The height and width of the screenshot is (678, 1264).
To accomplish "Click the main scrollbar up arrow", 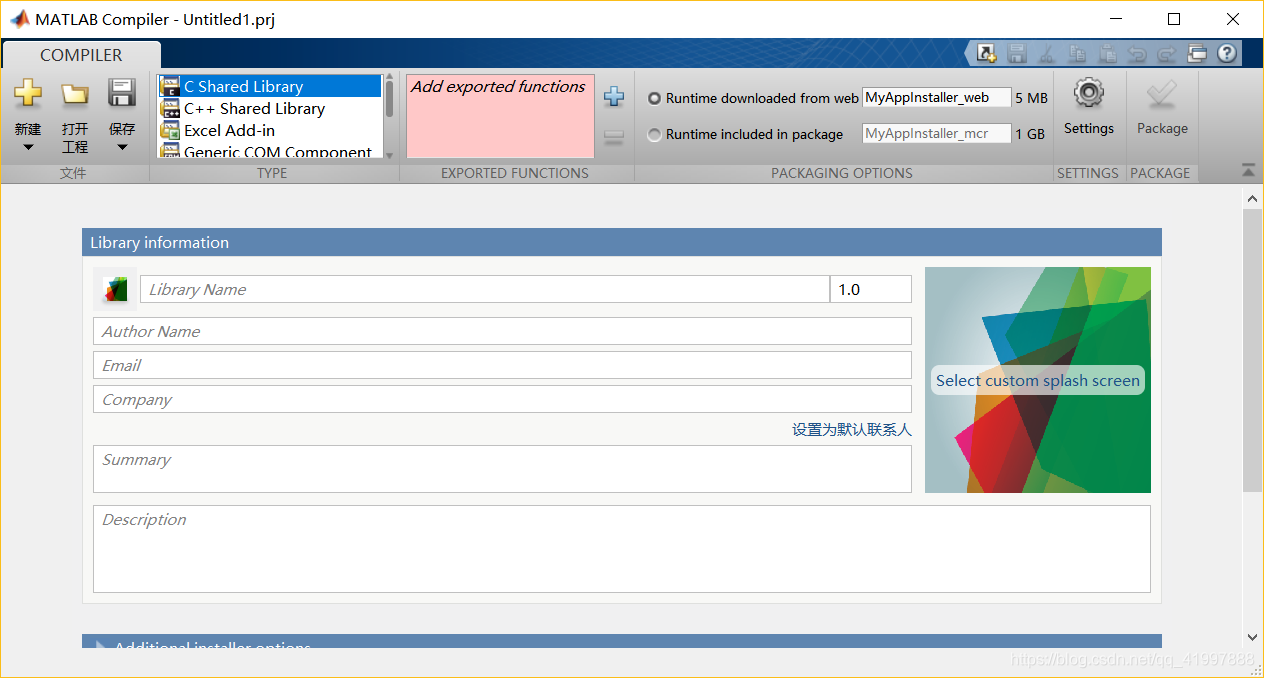I will (1253, 198).
